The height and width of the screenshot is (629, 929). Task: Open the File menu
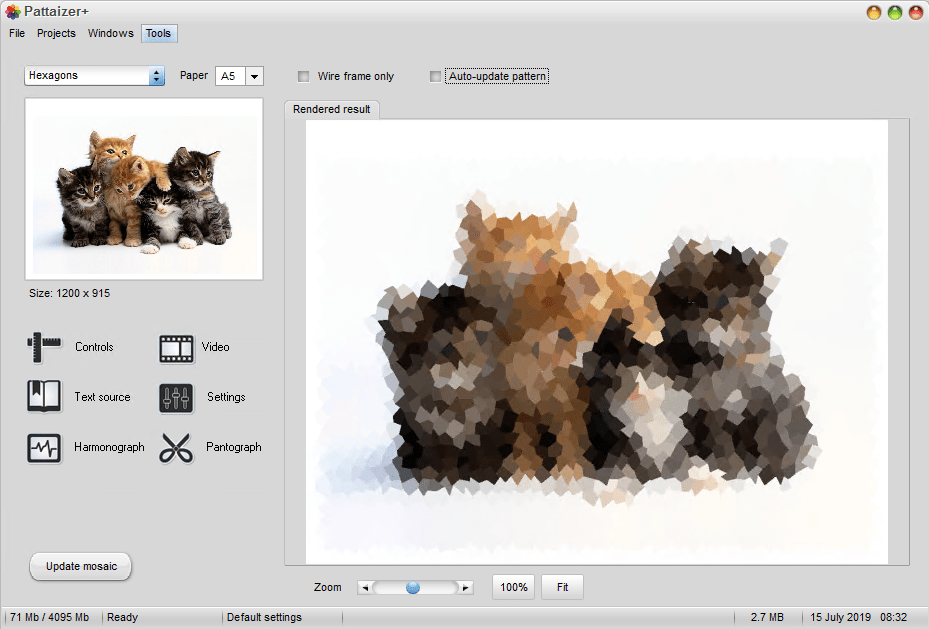(x=17, y=33)
